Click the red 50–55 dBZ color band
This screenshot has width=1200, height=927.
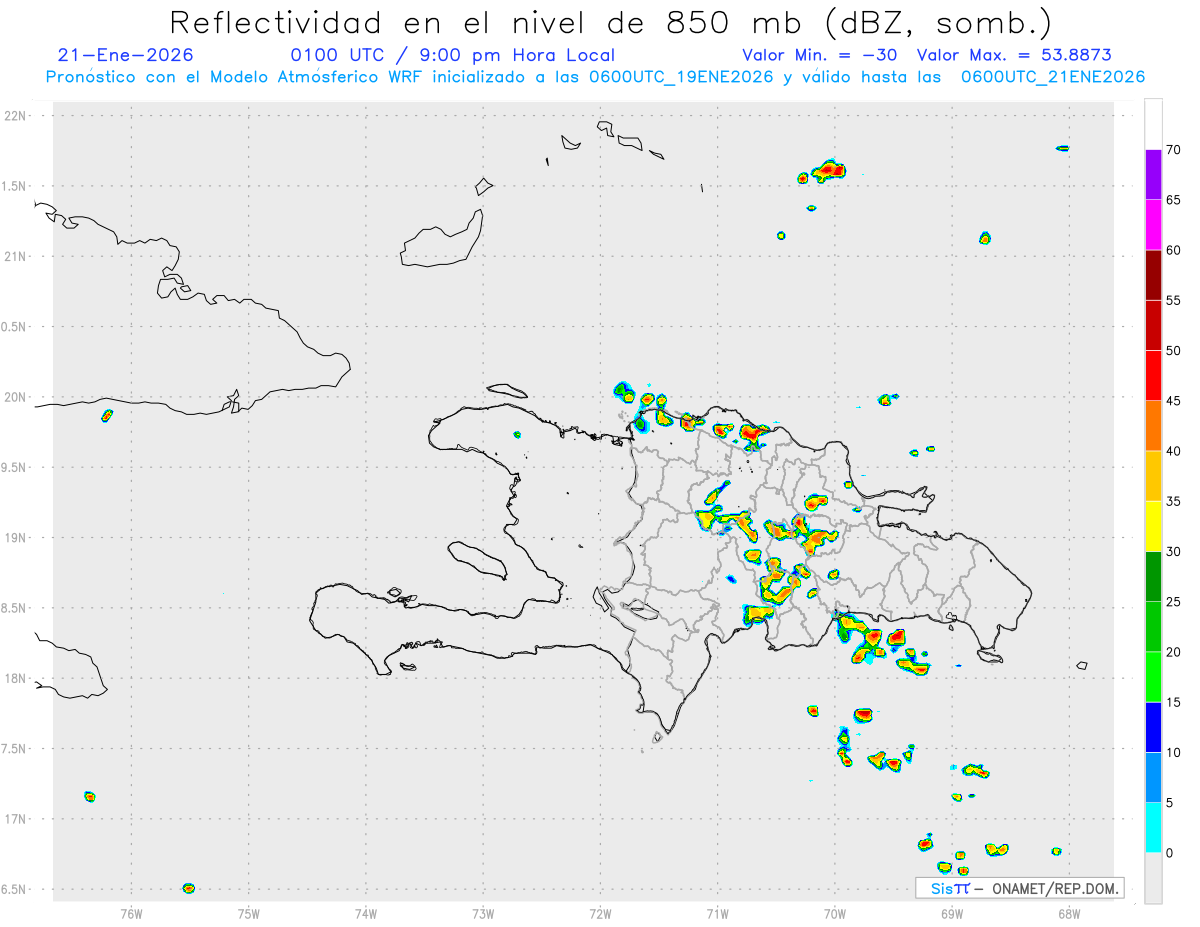tap(1153, 325)
